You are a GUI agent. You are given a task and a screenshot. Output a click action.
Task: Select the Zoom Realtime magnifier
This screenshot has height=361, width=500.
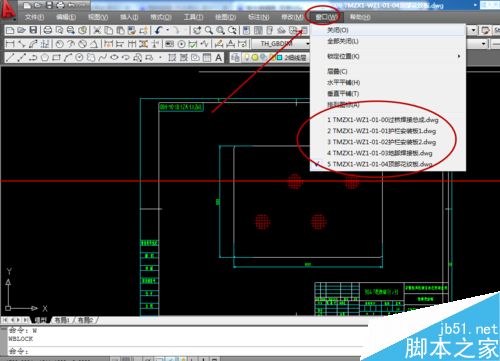point(209,30)
